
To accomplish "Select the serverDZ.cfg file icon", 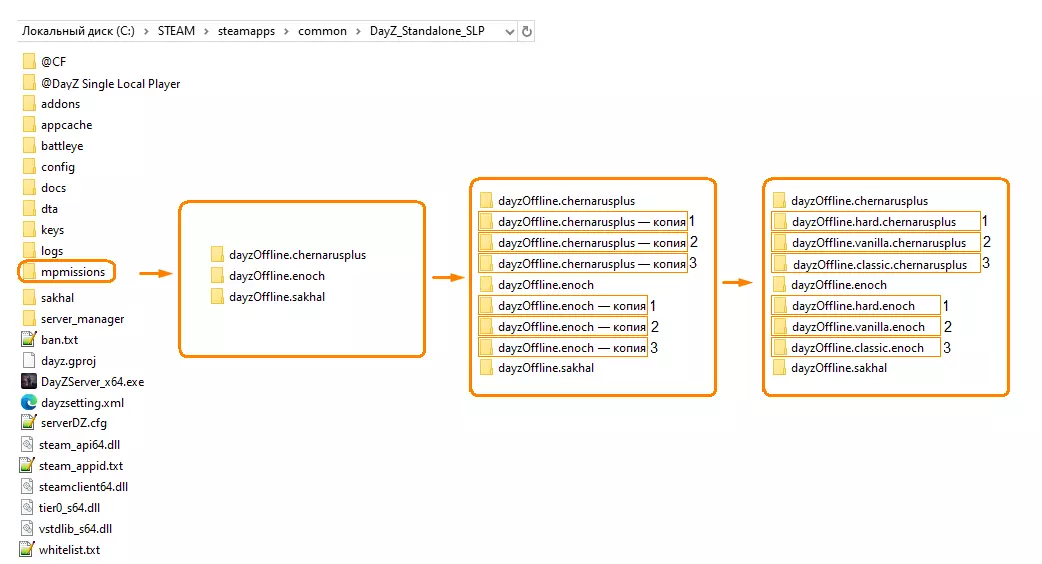I will point(29,423).
